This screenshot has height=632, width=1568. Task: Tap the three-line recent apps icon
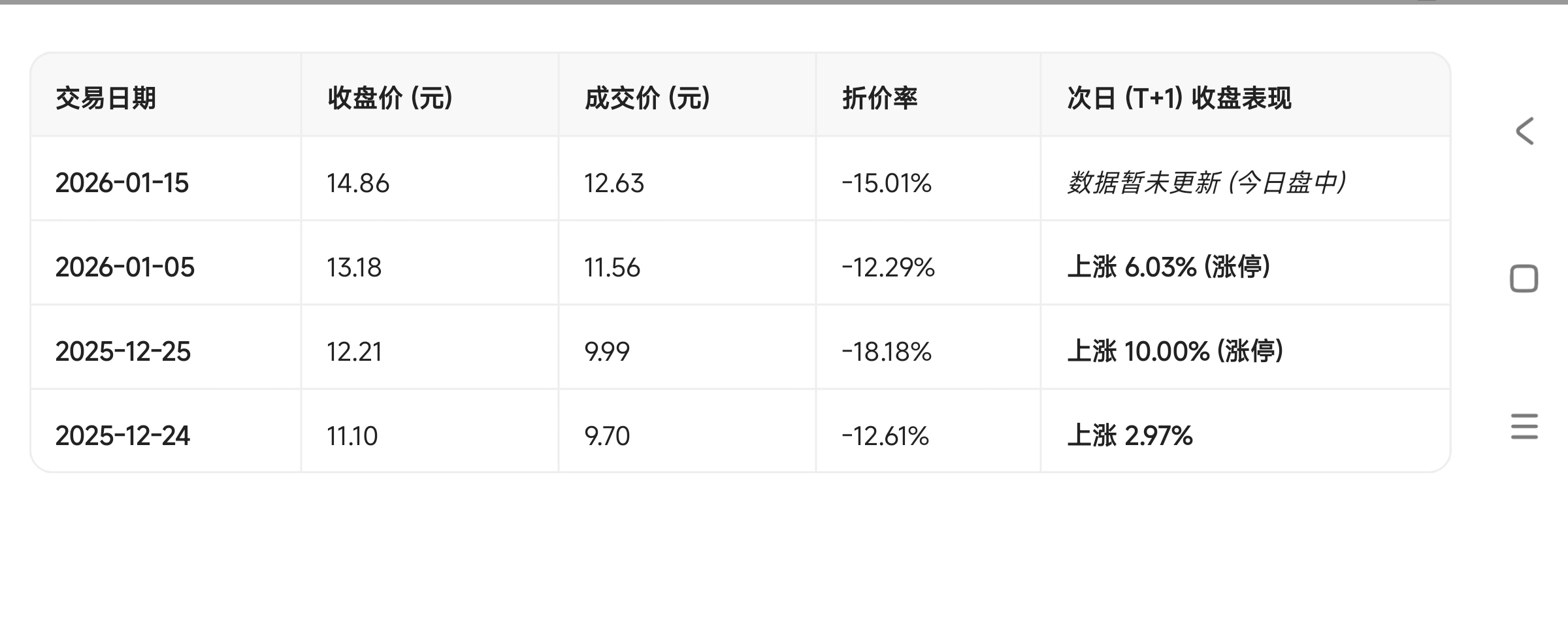coord(1524,427)
